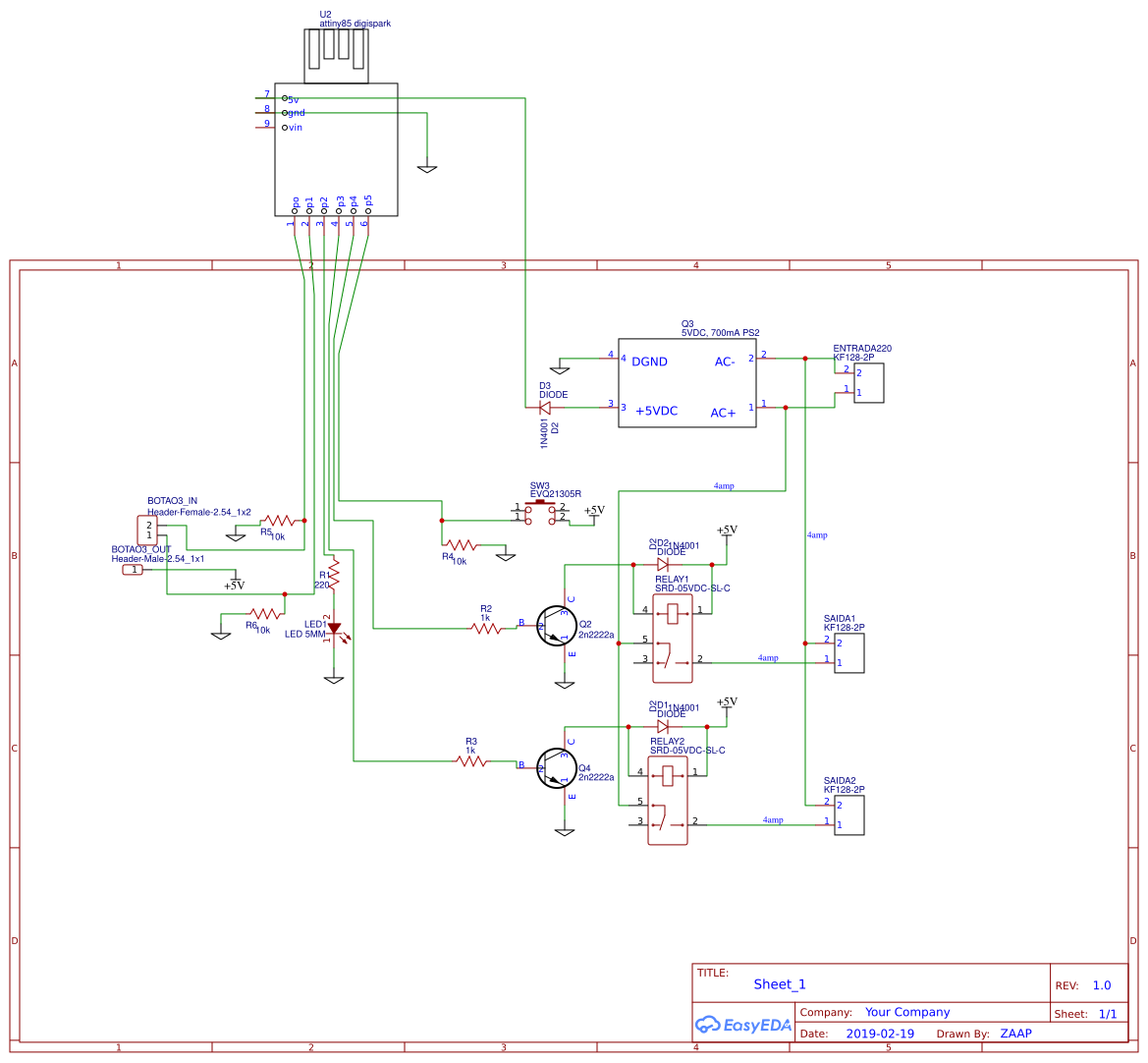Select transistor Q2 2n2222a symbol
Viewport: 1148px width, 1063px height.
point(555,626)
